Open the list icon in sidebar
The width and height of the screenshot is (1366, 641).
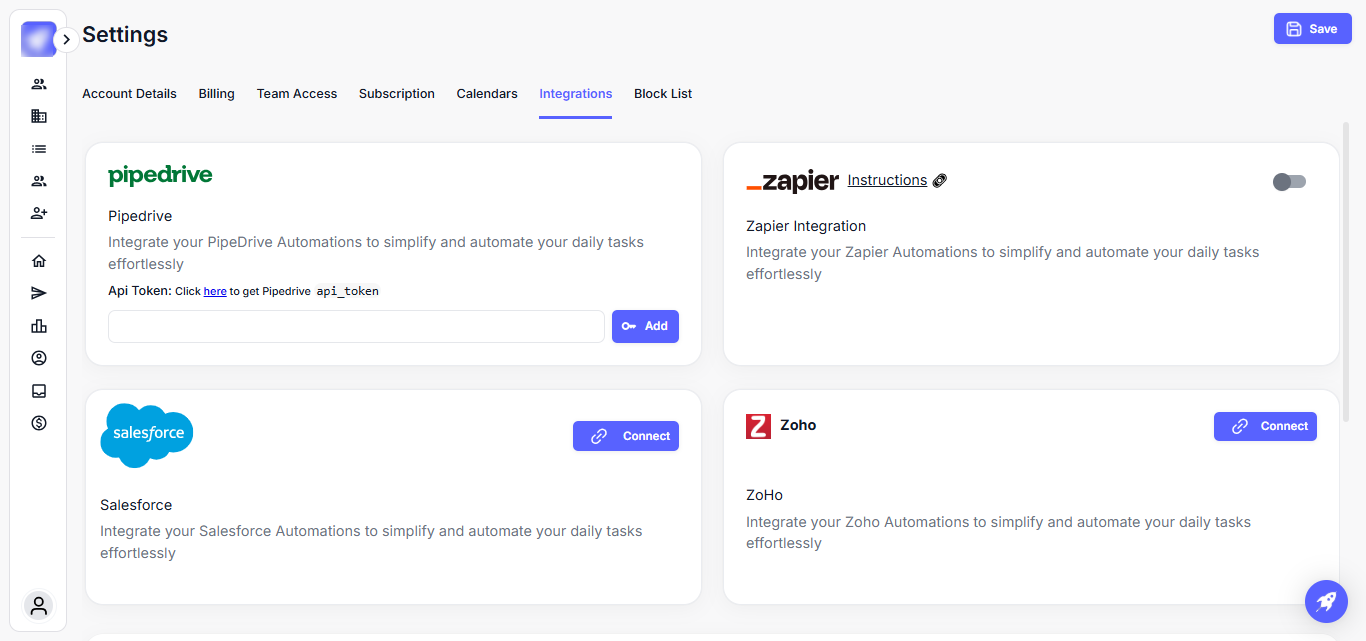coord(39,149)
